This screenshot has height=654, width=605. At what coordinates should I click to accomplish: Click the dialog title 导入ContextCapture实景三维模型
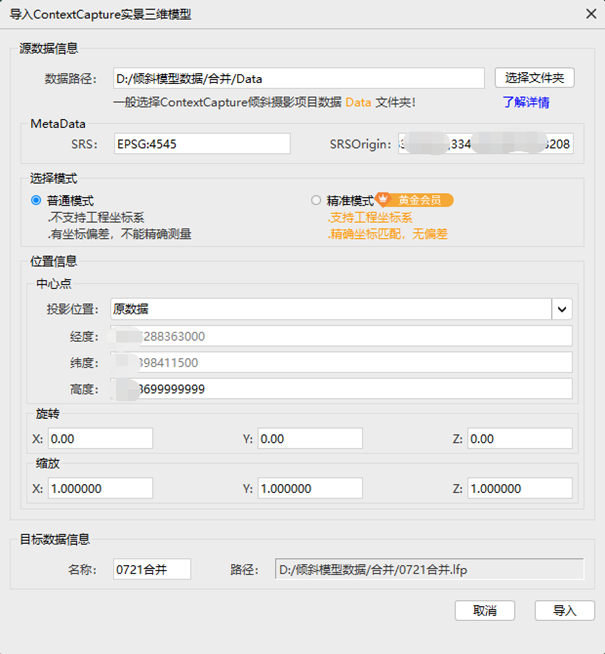pyautogui.click(x=100, y=14)
